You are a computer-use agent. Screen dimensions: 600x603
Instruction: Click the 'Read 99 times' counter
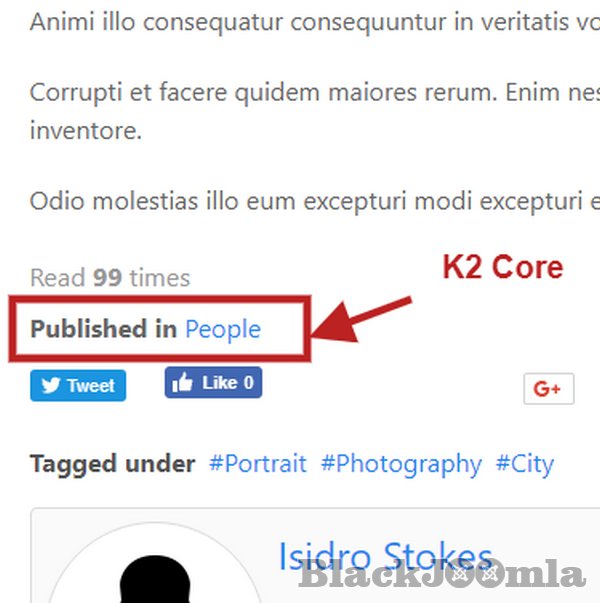tap(110, 278)
